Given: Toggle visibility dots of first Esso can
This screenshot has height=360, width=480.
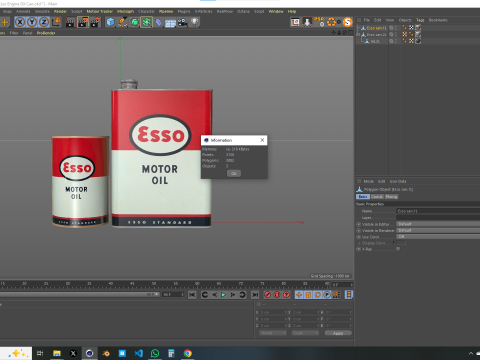Looking at the screenshot, I should pyautogui.click(x=396, y=28).
